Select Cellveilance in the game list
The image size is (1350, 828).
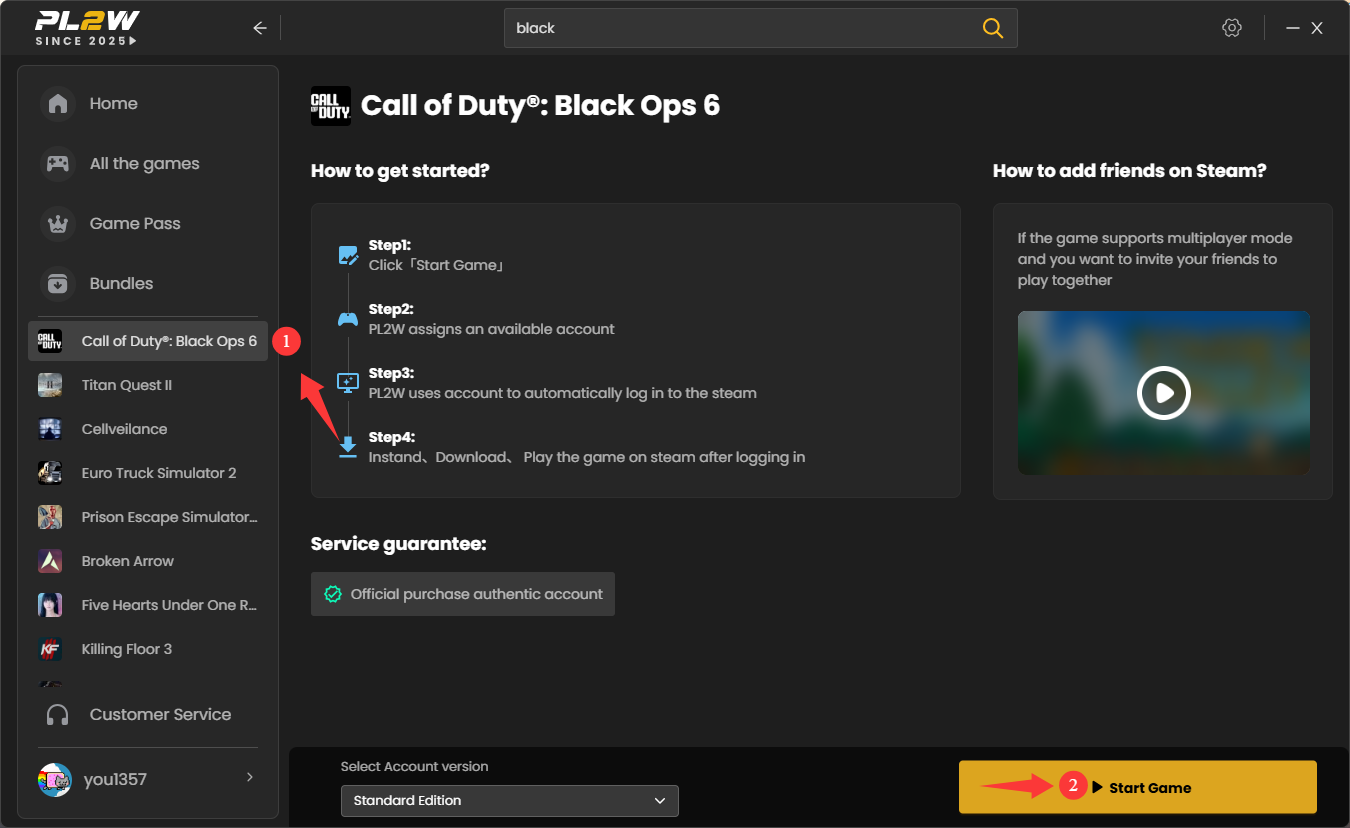click(x=148, y=429)
